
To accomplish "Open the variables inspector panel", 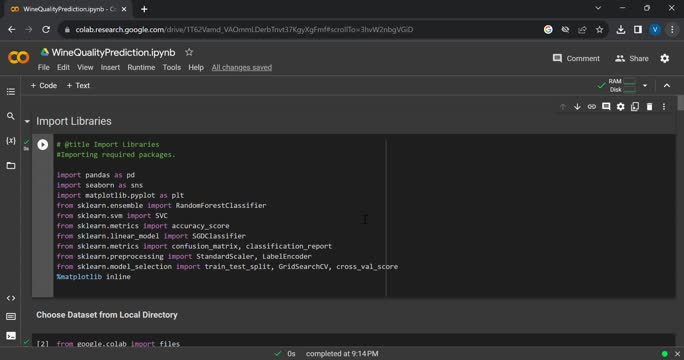I will coord(11,141).
